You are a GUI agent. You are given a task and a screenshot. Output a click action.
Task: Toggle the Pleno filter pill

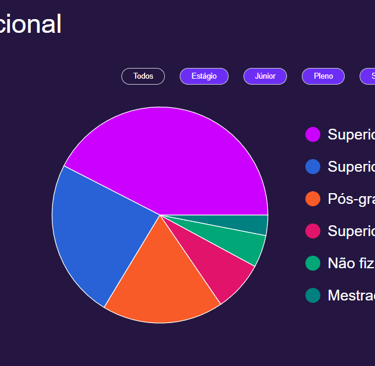323,76
